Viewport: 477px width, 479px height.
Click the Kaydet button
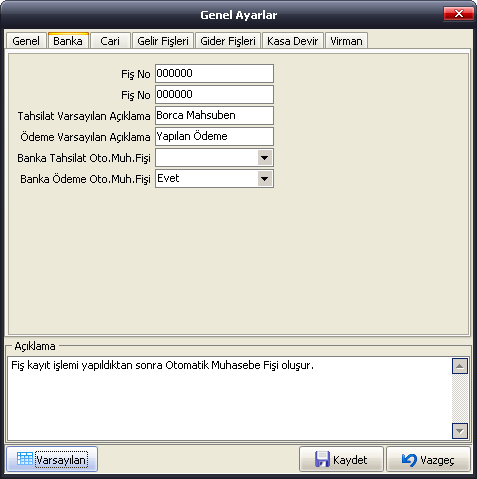click(x=341, y=459)
